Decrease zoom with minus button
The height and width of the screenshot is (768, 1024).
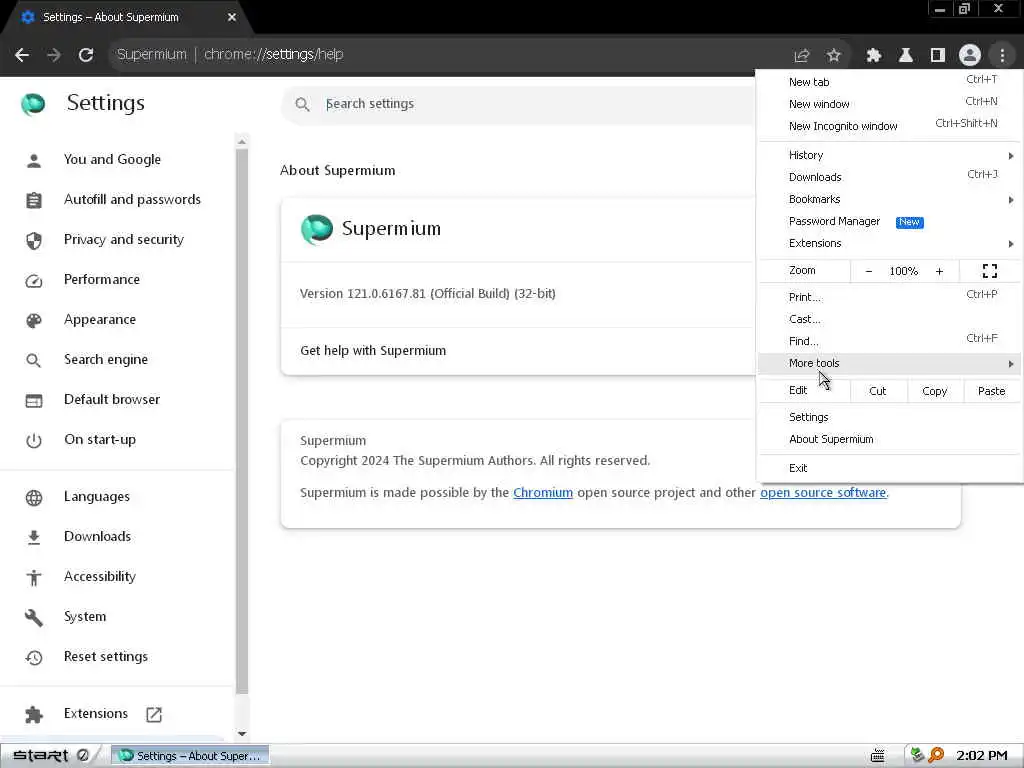tap(869, 271)
